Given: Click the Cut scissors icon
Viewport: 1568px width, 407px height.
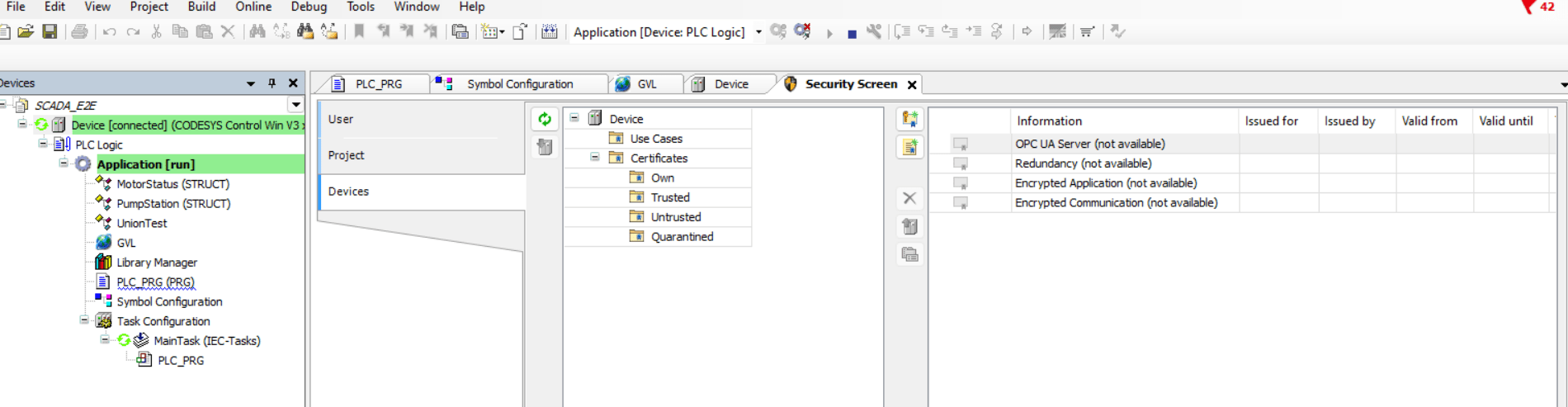Looking at the screenshot, I should (156, 31).
